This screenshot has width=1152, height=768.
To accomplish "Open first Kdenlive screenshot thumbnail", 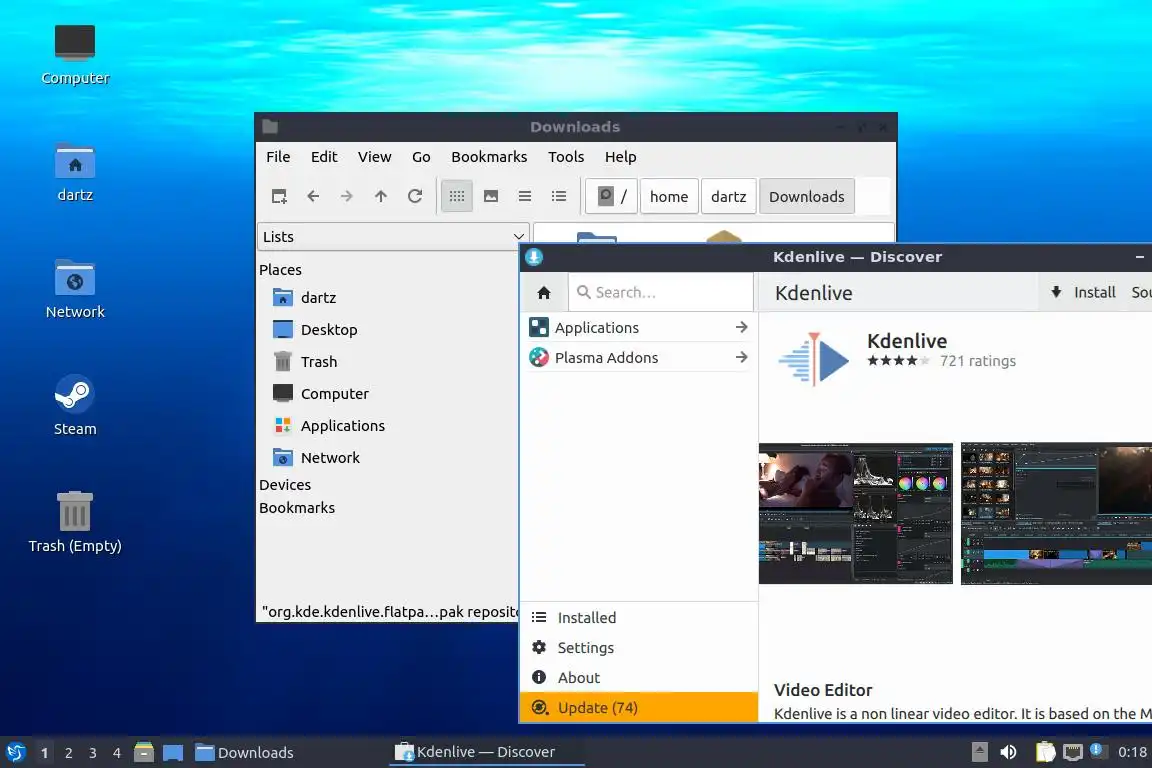I will pos(856,513).
